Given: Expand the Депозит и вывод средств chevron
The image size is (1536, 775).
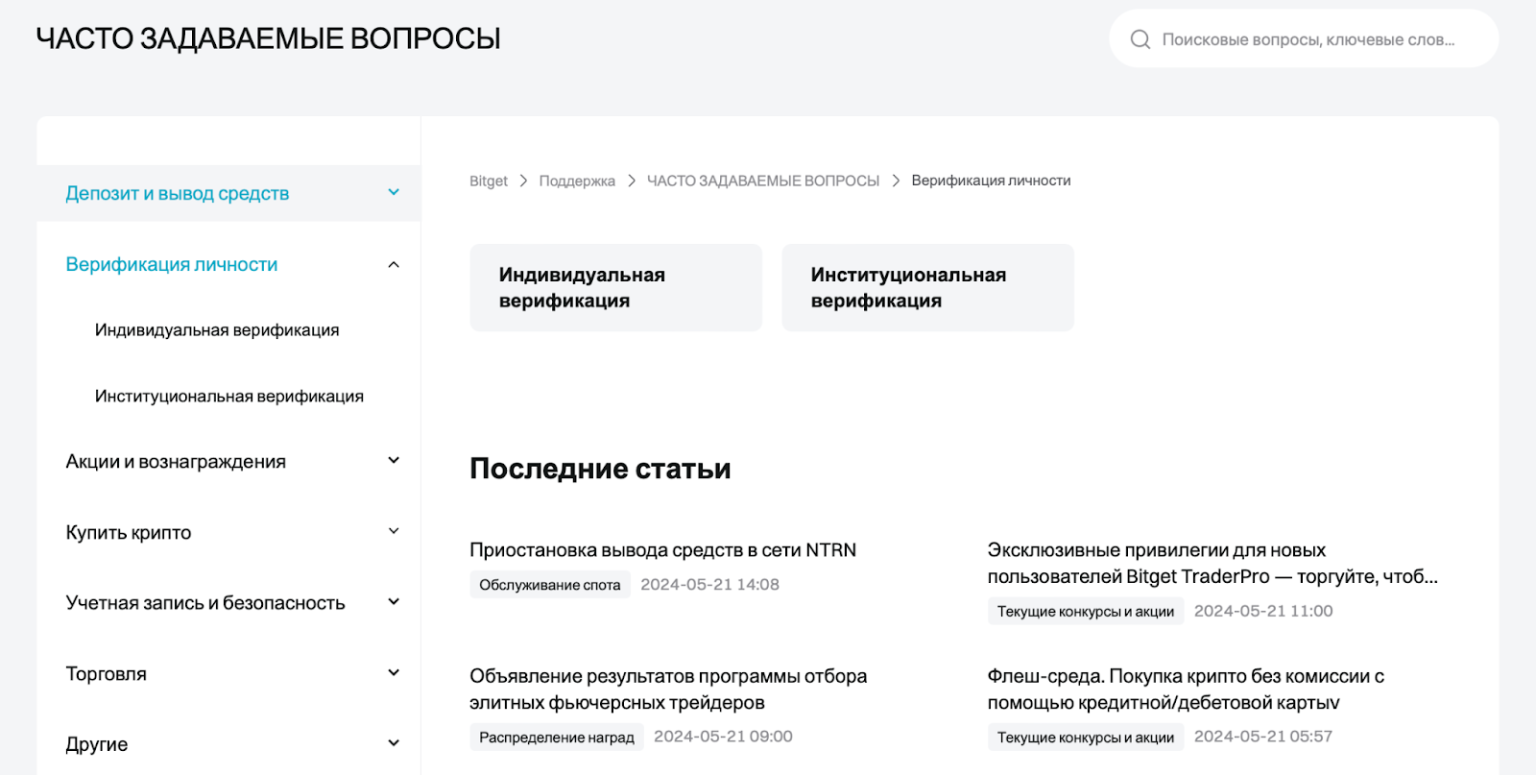Looking at the screenshot, I should 393,192.
